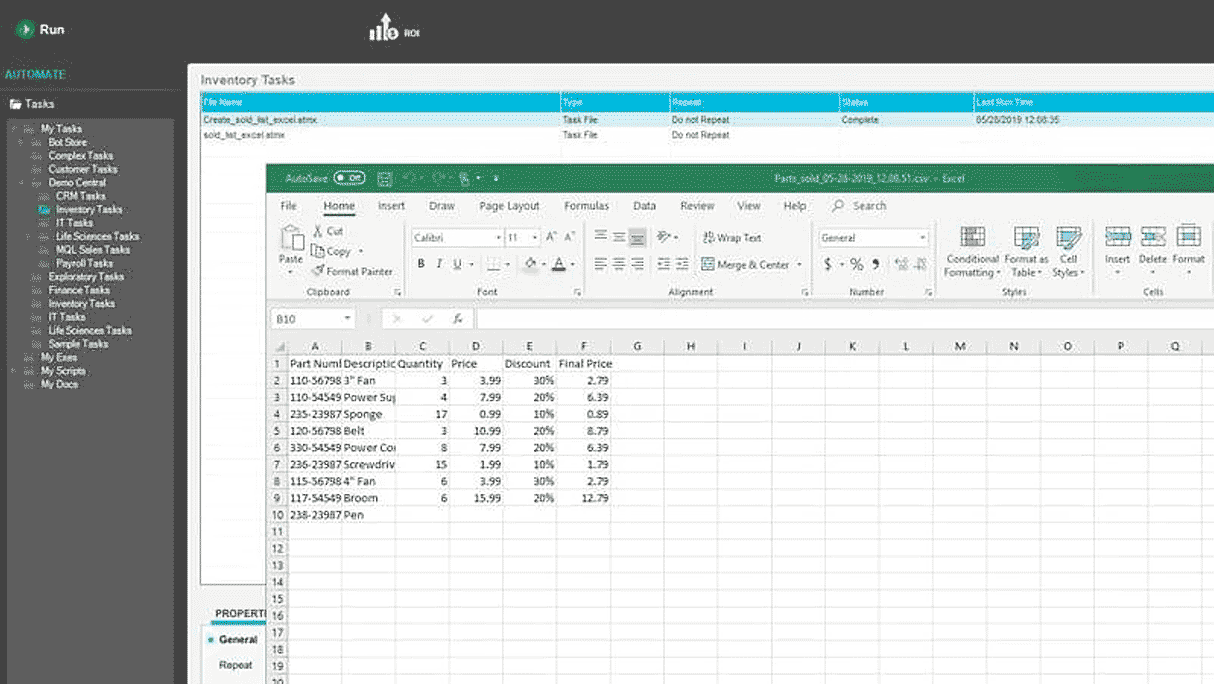Click the cell containing Pen
The height and width of the screenshot is (684, 1214).
[x=368, y=515]
